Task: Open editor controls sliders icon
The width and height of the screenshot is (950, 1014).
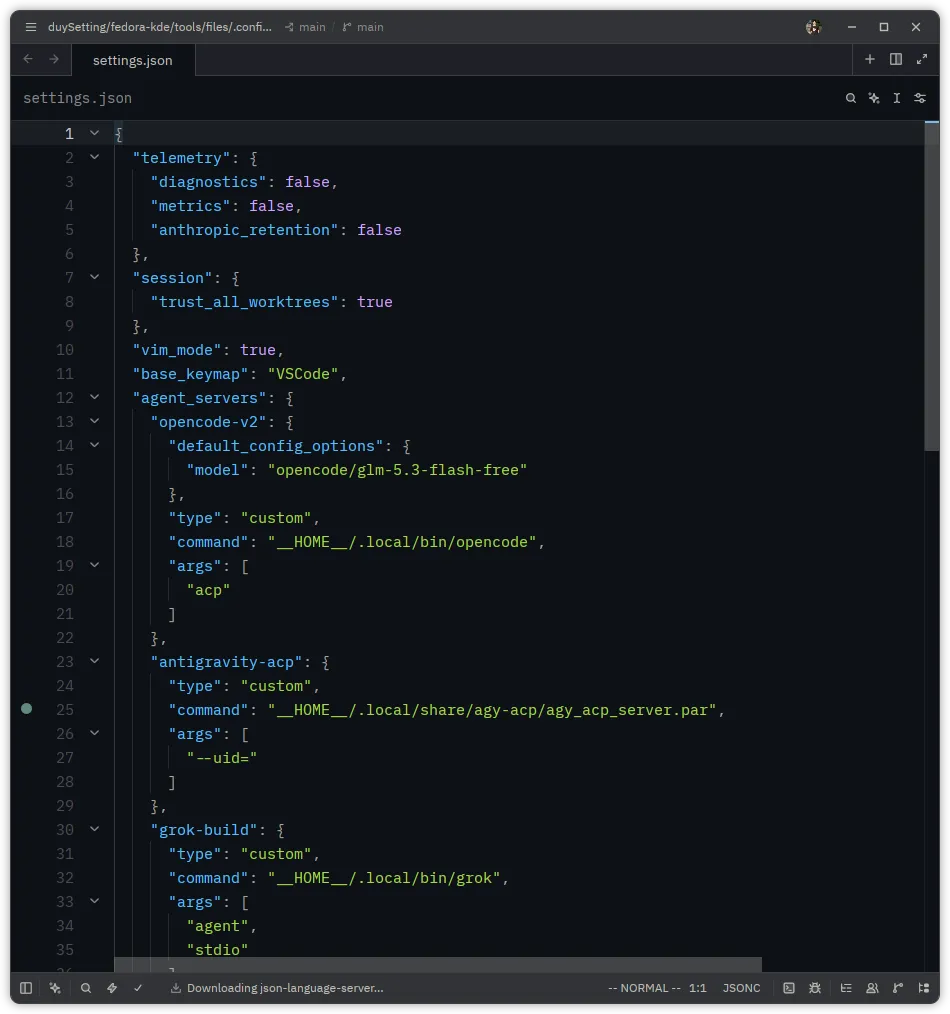Action: pos(920,98)
